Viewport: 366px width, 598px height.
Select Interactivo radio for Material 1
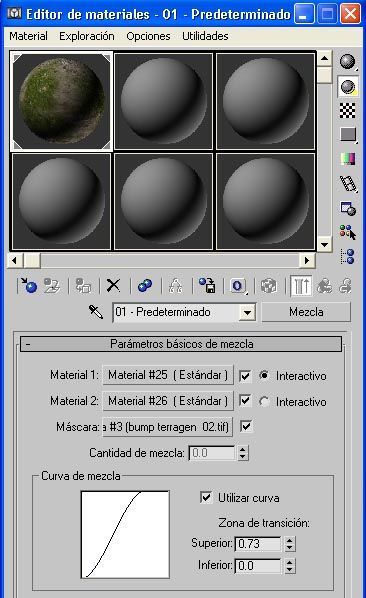coord(264,375)
